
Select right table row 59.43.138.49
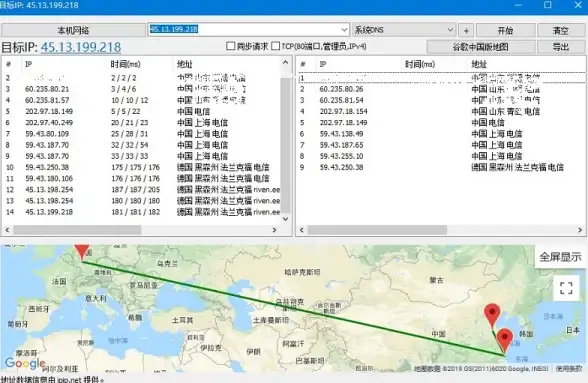pos(441,134)
